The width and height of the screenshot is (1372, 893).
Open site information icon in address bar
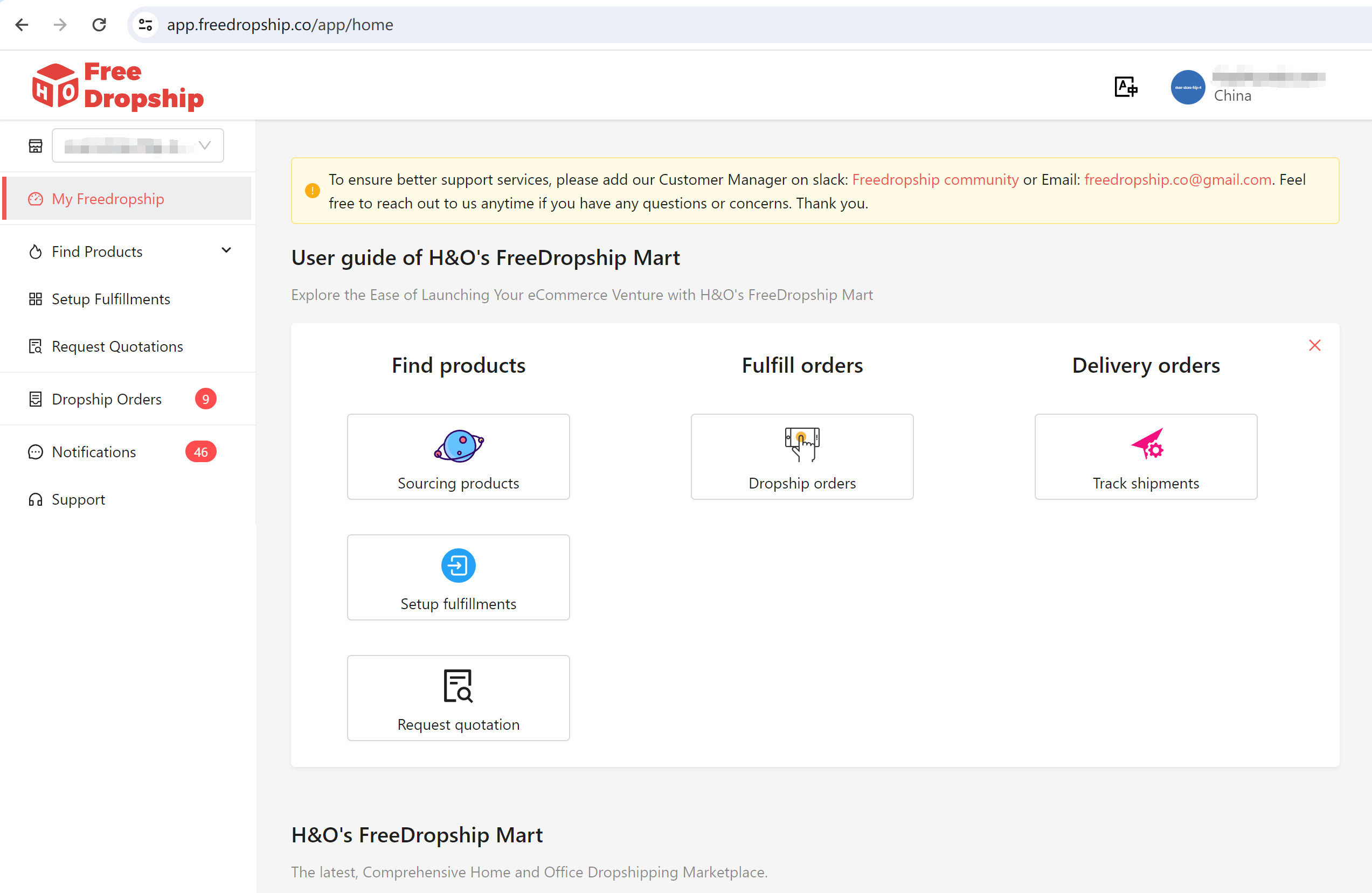tap(145, 25)
